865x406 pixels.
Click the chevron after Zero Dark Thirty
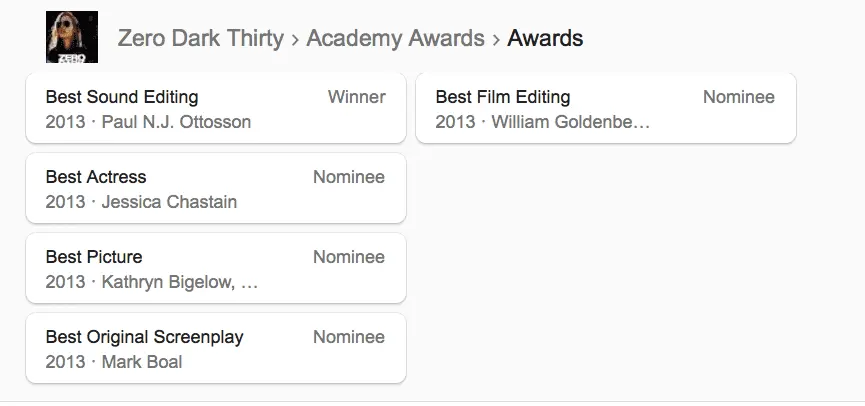(295, 40)
